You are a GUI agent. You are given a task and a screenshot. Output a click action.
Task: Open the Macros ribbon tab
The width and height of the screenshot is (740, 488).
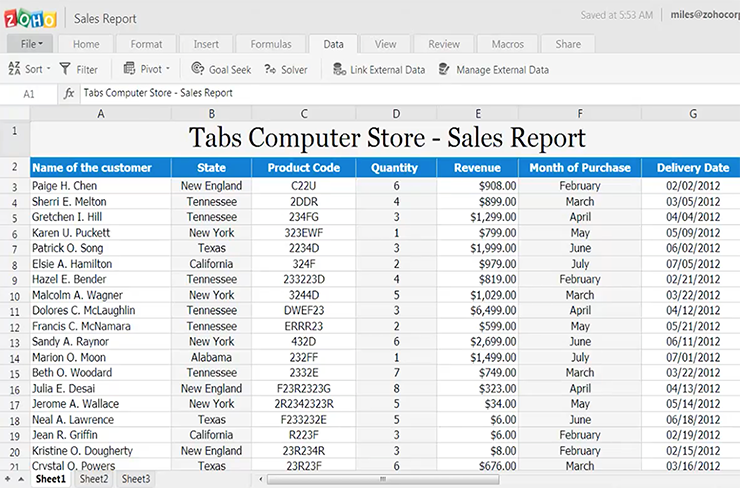(x=507, y=44)
